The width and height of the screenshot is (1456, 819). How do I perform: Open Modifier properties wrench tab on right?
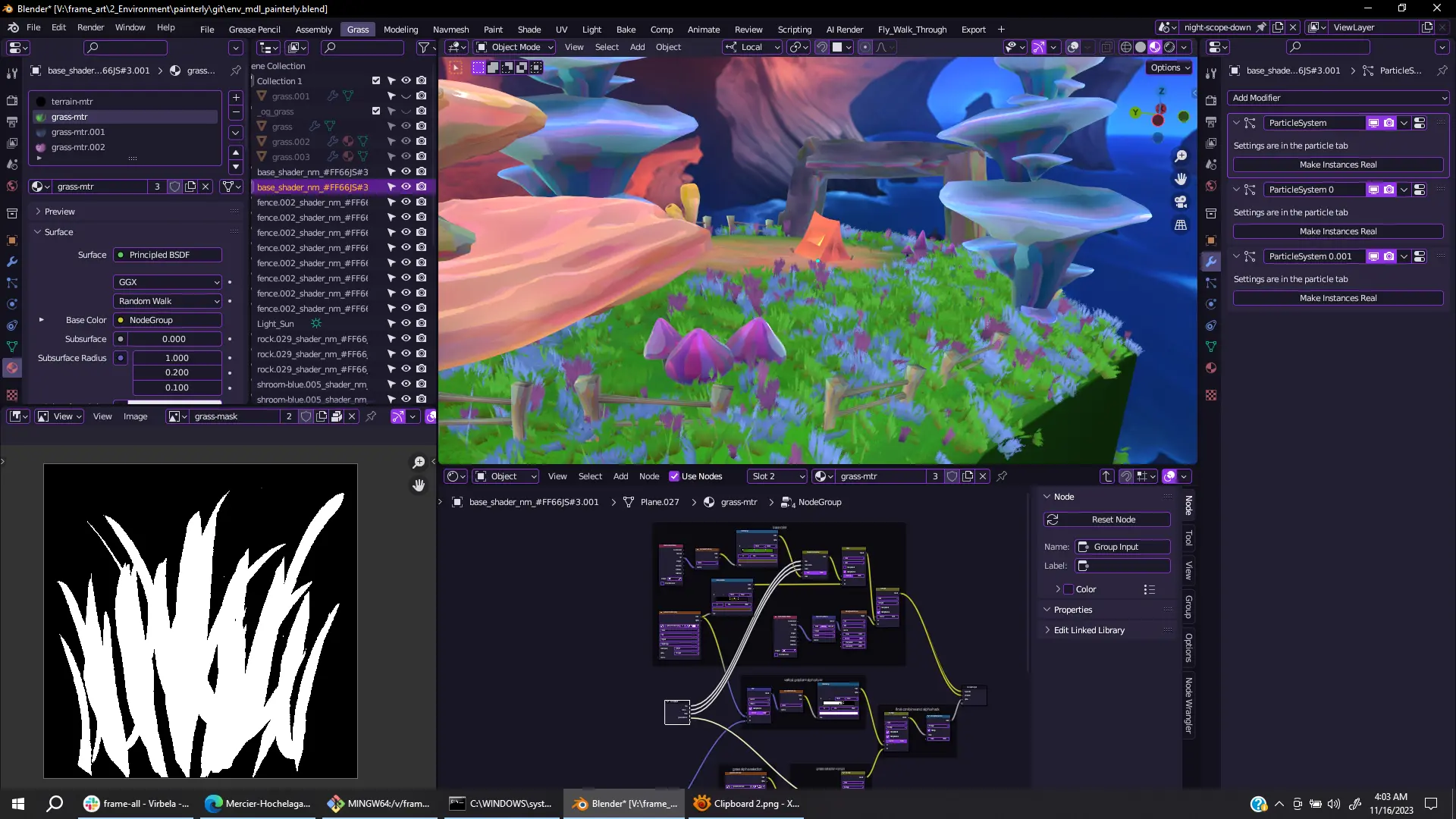(1211, 262)
